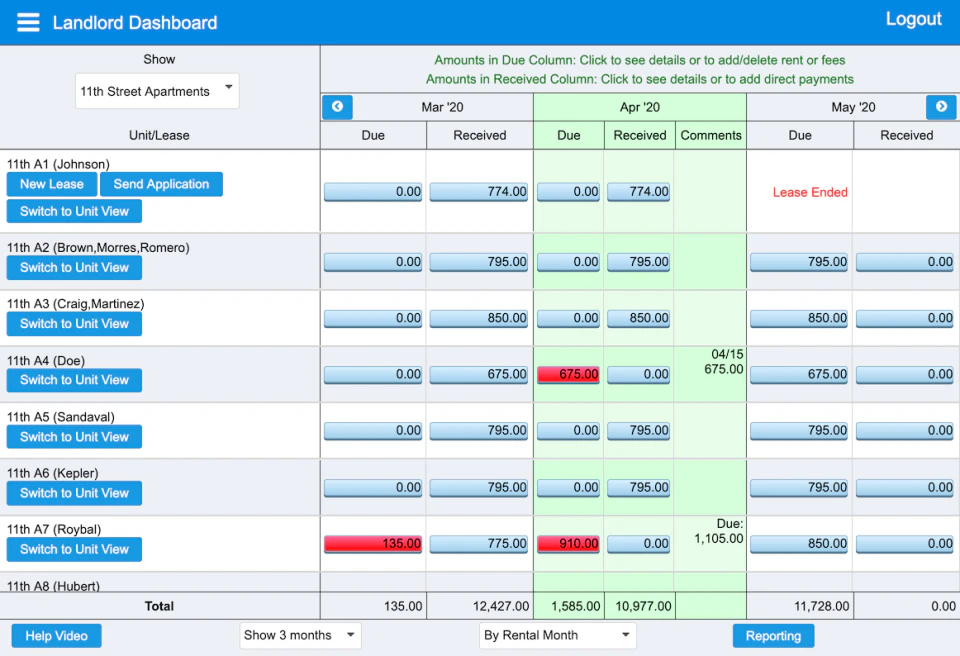Click the red 675.00 due amount for Doe

(568, 374)
